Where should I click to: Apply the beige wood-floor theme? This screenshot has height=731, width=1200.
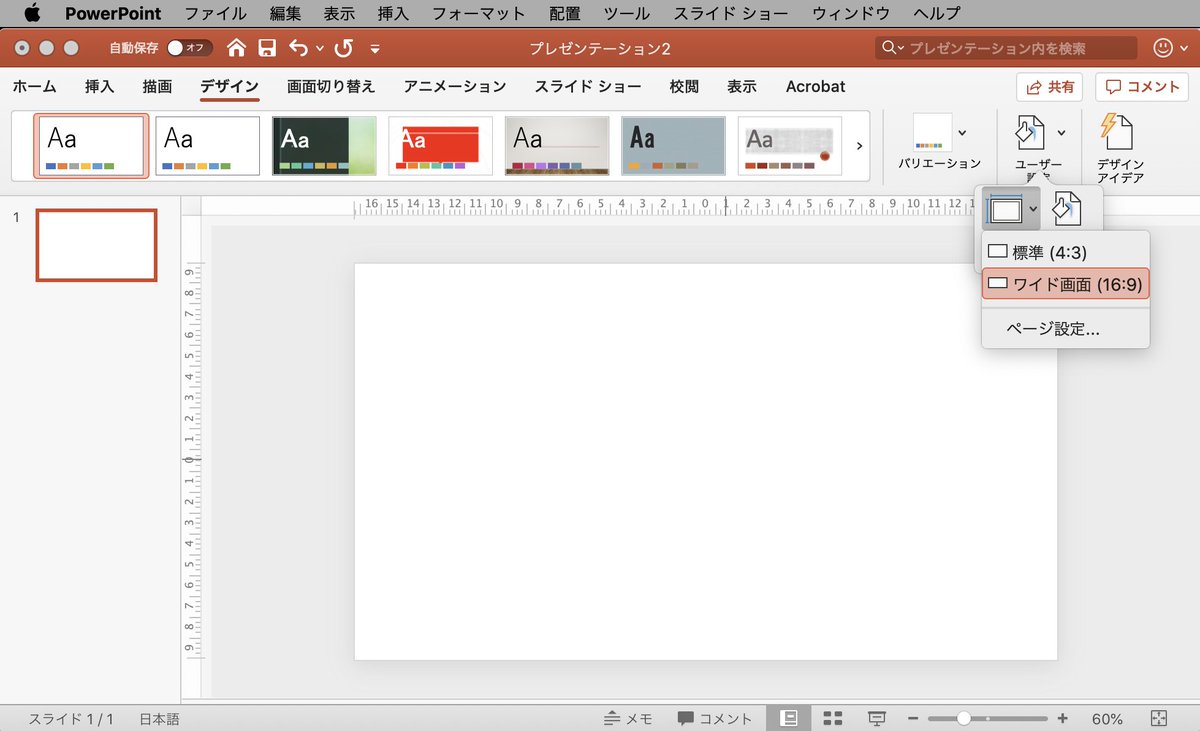pos(557,146)
